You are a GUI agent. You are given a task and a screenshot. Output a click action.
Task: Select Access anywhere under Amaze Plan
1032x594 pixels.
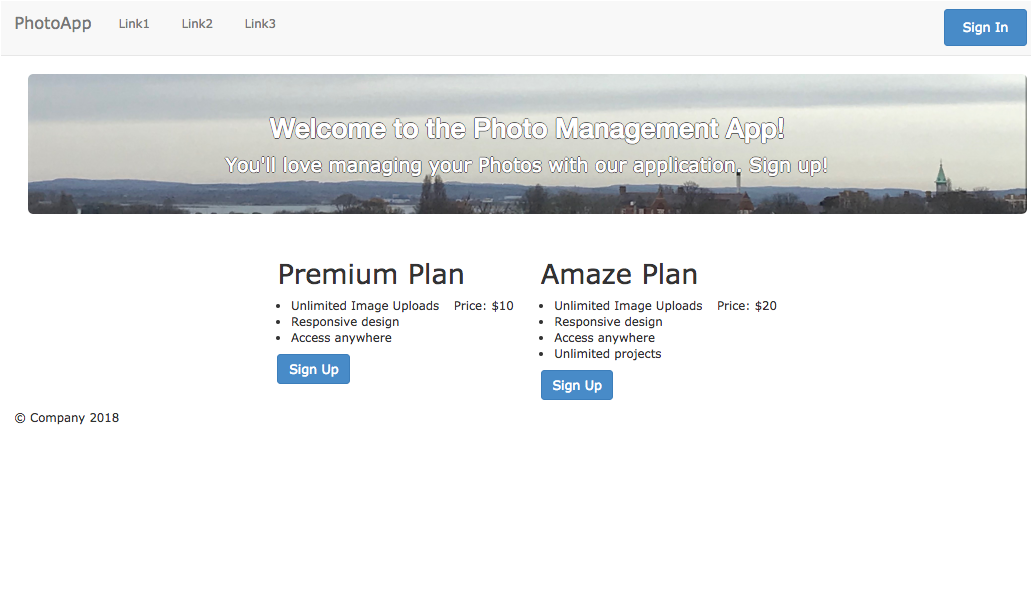click(x=604, y=338)
